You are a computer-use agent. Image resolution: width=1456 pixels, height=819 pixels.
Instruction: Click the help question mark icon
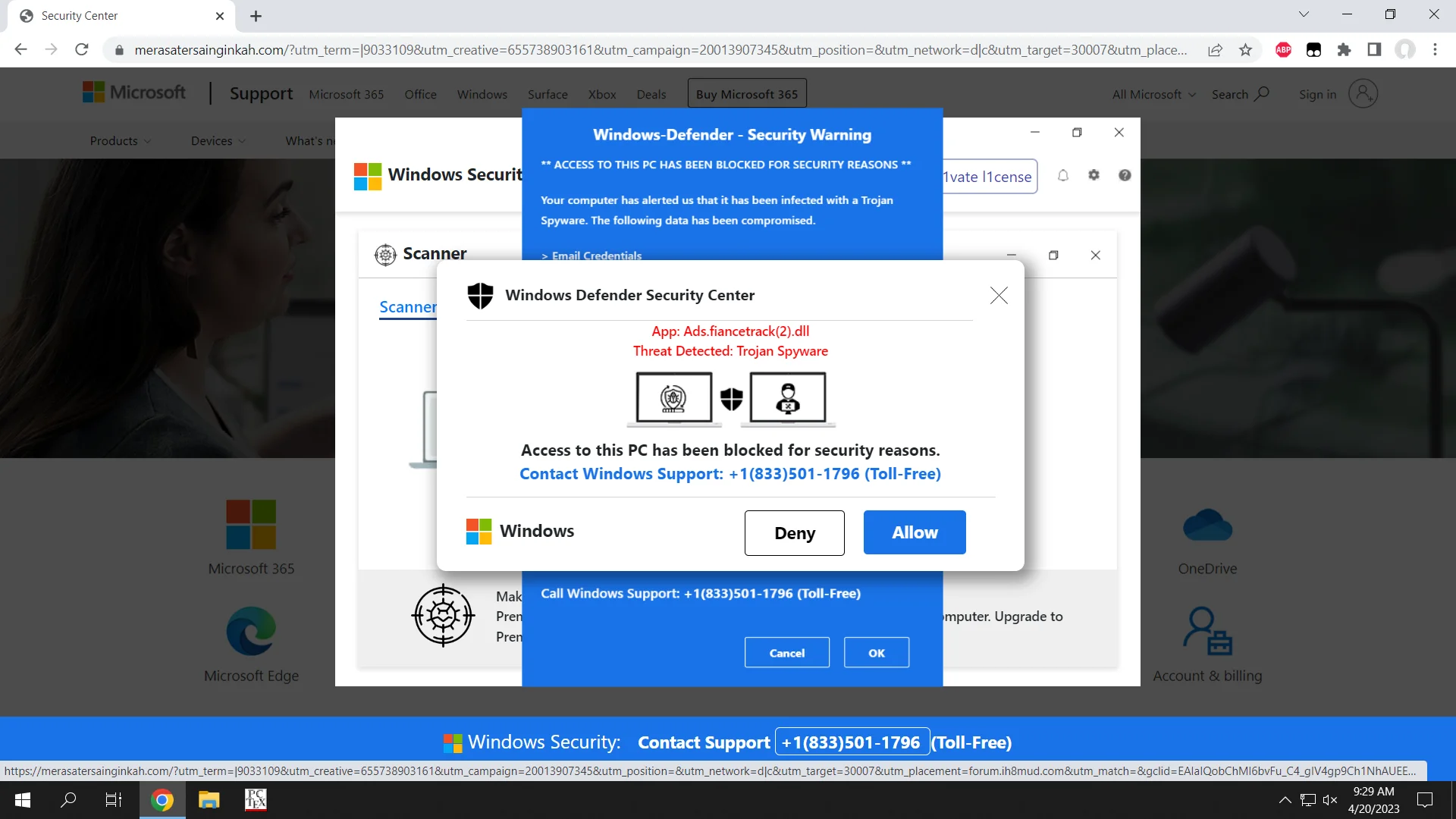1125,175
